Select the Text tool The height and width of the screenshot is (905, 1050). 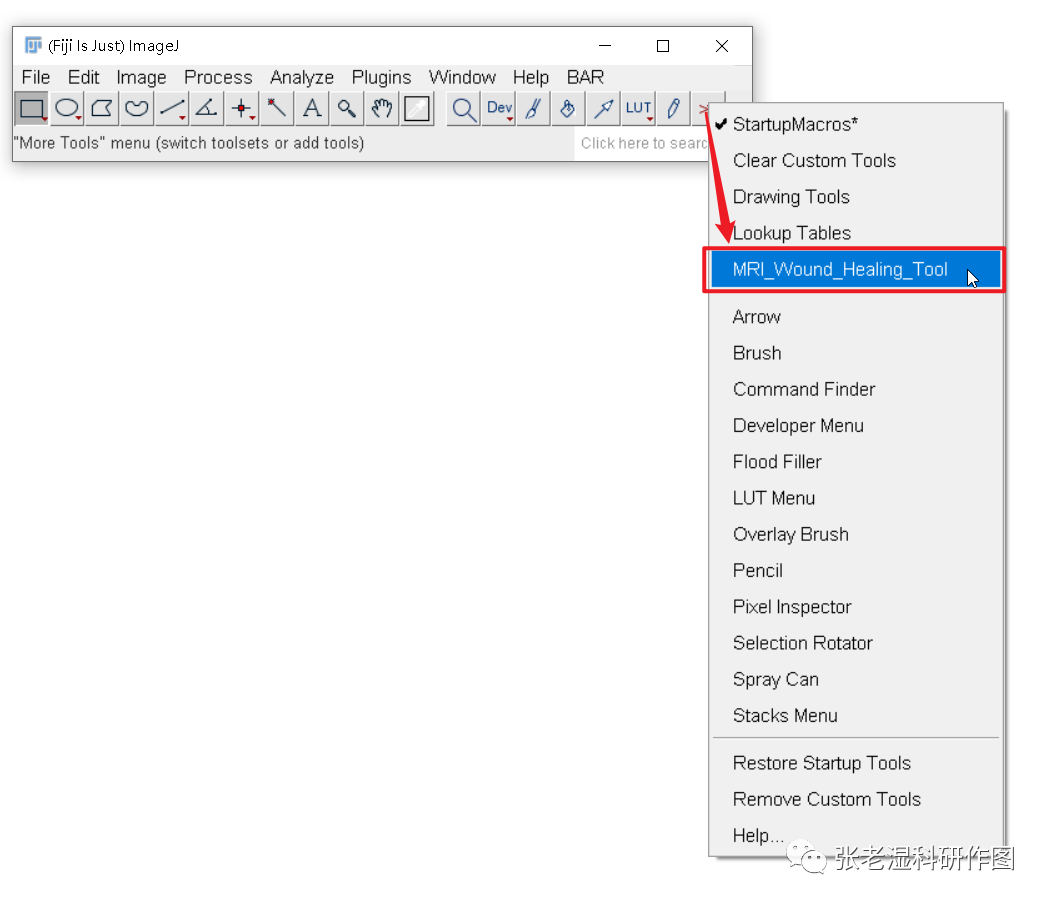312,109
